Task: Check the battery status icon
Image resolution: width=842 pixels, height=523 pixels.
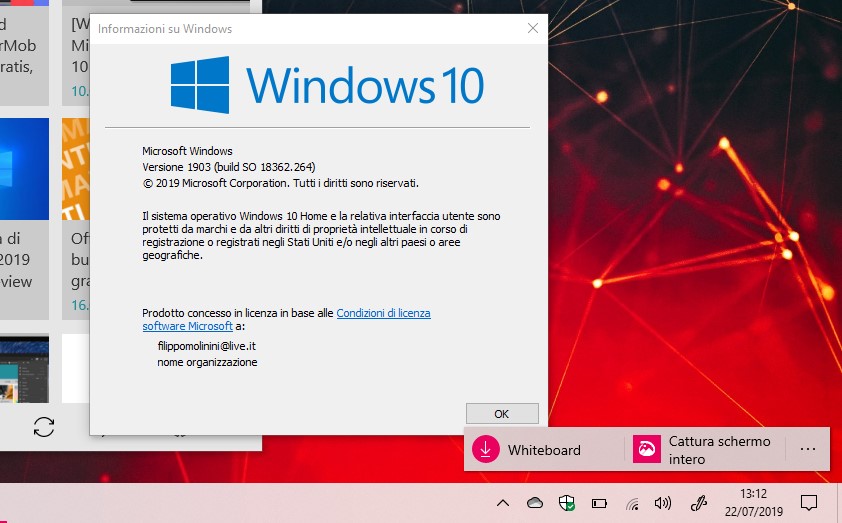Action: (599, 504)
